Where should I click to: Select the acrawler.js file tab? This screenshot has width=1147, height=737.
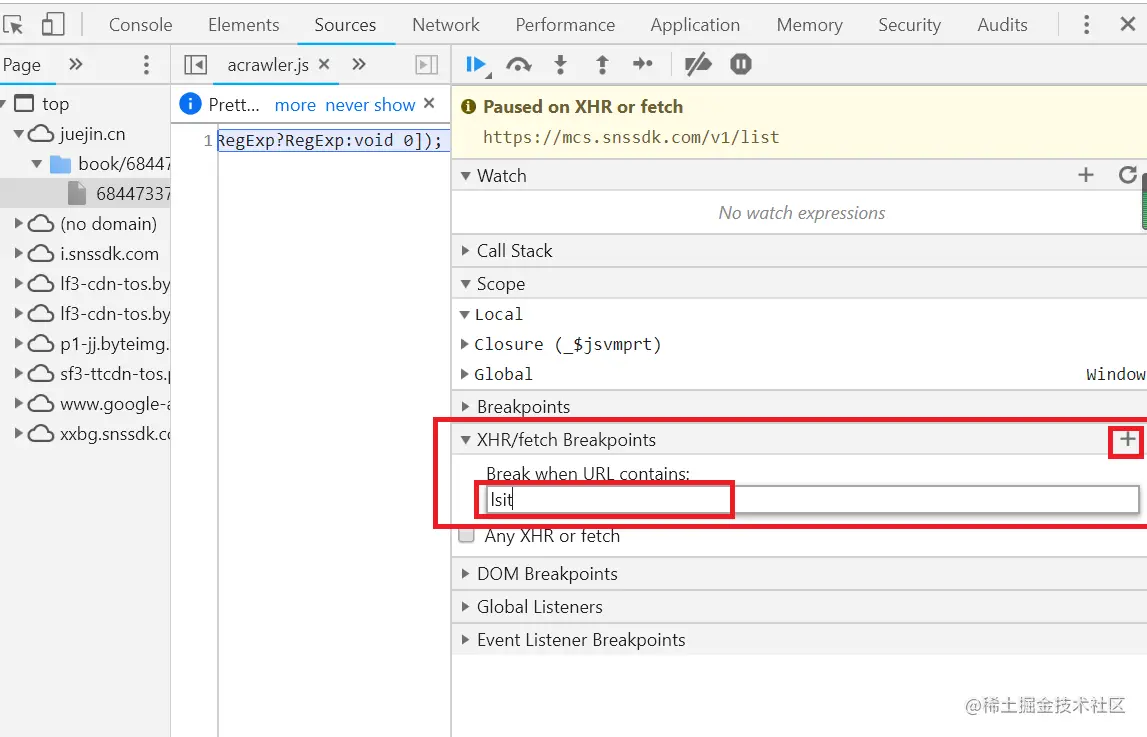(x=268, y=65)
